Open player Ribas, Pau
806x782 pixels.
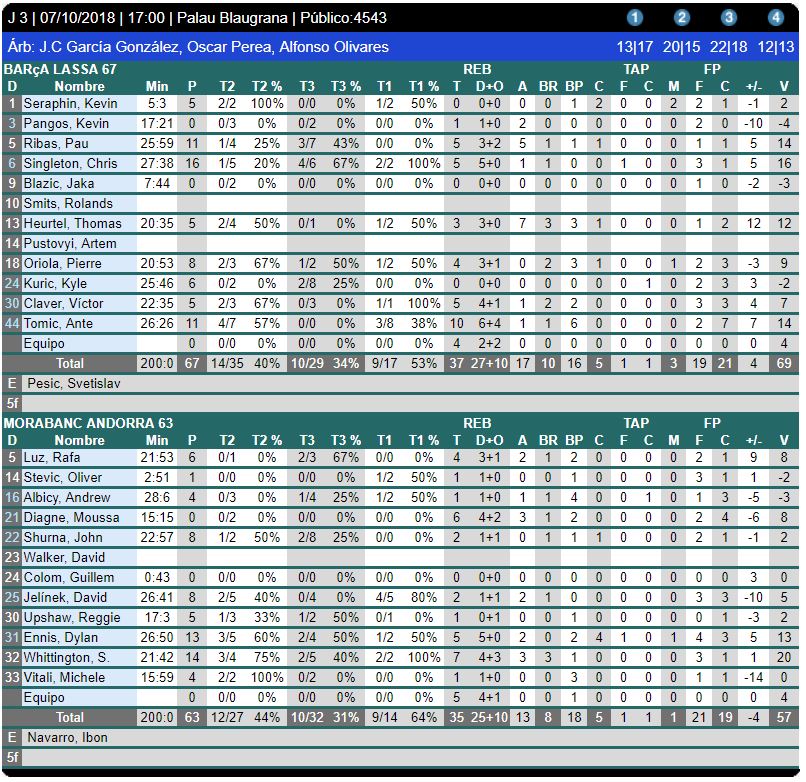tap(56, 143)
